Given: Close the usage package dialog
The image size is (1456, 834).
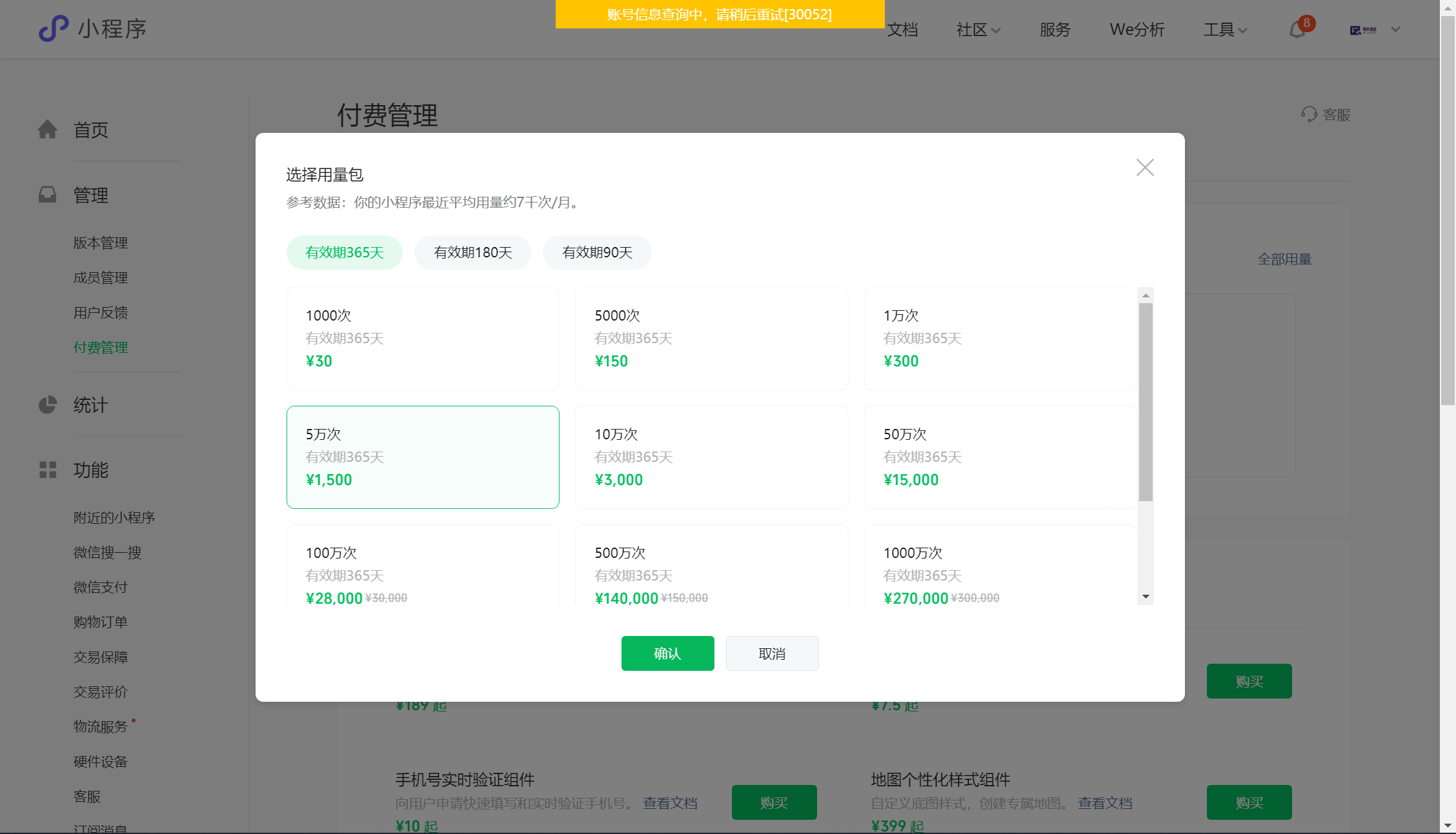Looking at the screenshot, I should [1145, 168].
